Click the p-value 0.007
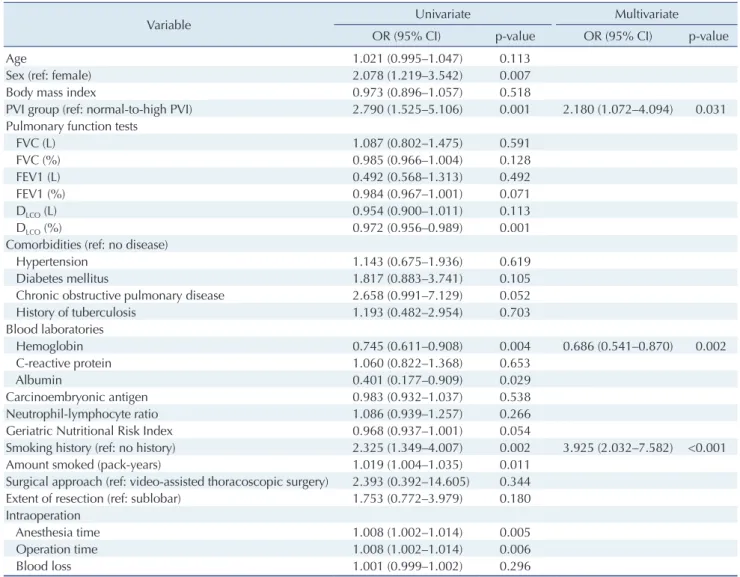The width and height of the screenshot is (740, 577). [515, 75]
